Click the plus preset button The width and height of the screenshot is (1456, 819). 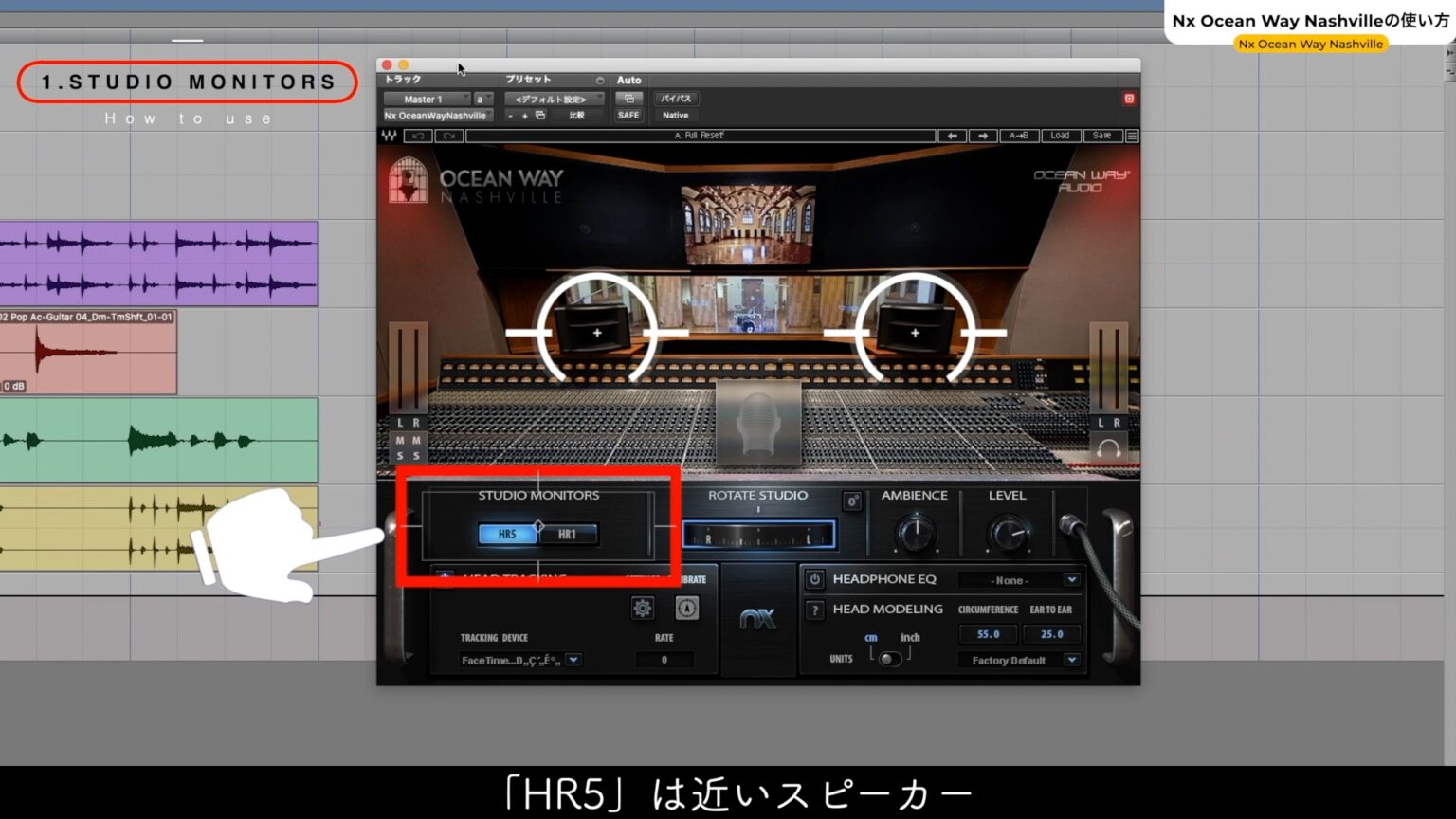tap(524, 116)
